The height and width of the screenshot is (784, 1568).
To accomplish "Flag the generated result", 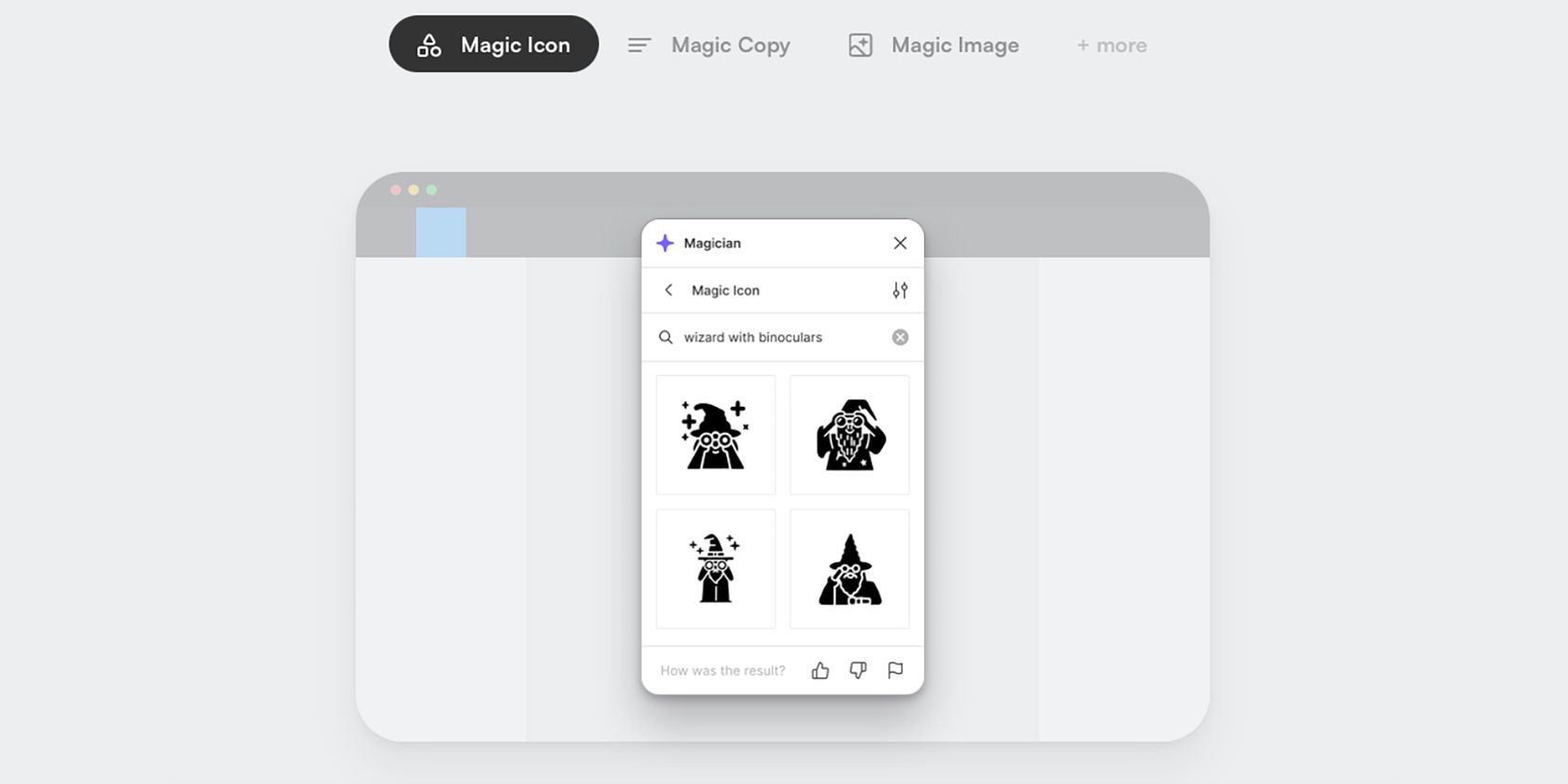I will pos(895,670).
